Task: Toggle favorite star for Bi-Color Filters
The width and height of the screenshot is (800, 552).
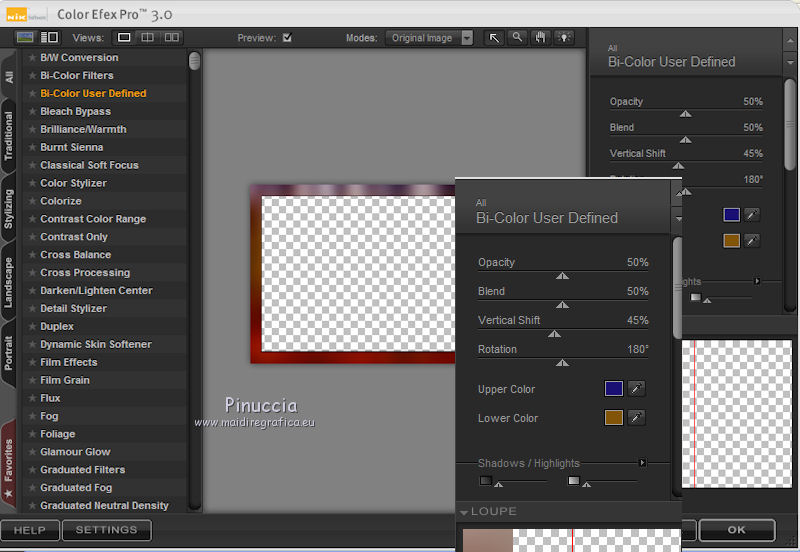Action: [32, 76]
